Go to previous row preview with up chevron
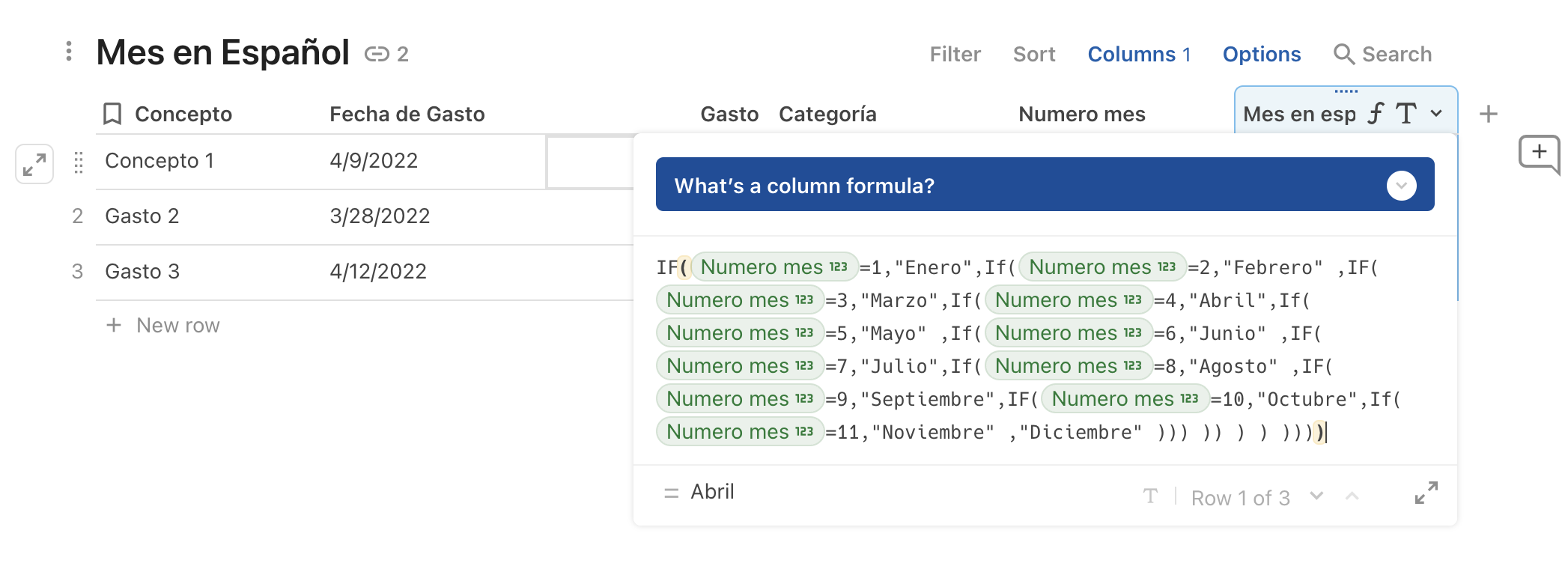Image resolution: width=1568 pixels, height=566 pixels. click(1352, 496)
